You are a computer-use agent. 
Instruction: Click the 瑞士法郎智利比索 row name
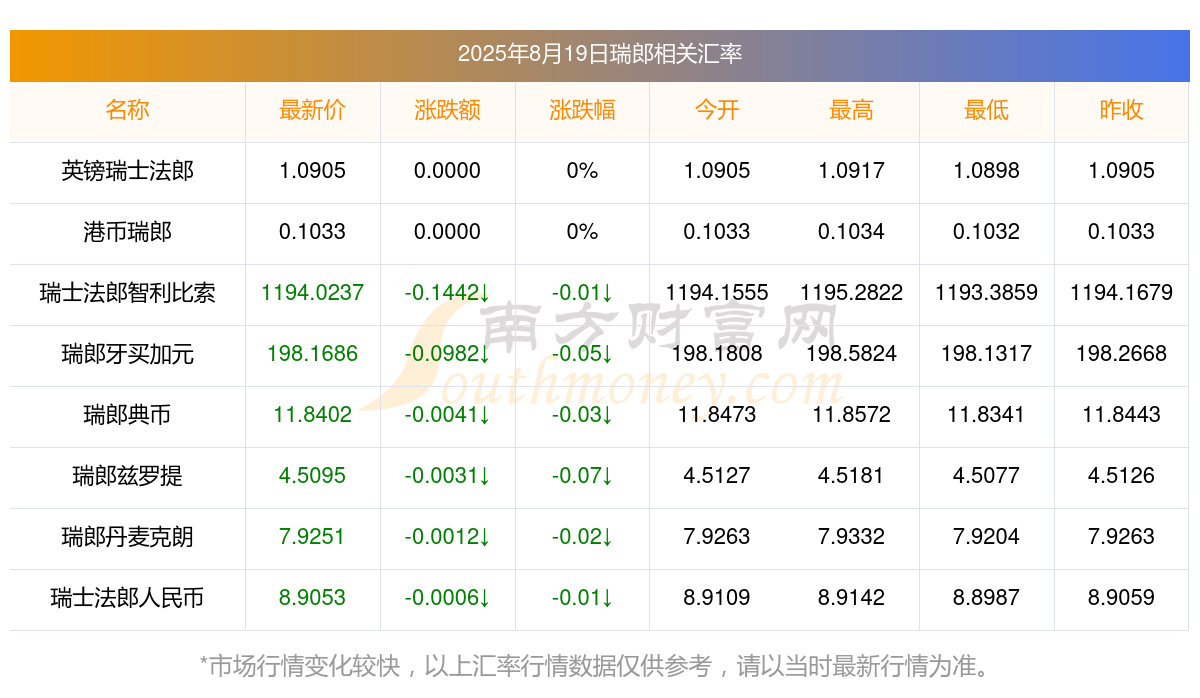pyautogui.click(x=127, y=293)
